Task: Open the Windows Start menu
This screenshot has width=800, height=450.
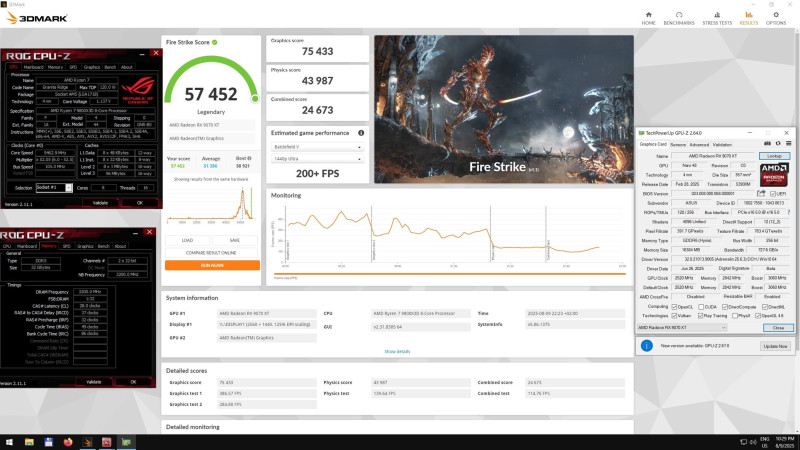Action: click(9, 442)
